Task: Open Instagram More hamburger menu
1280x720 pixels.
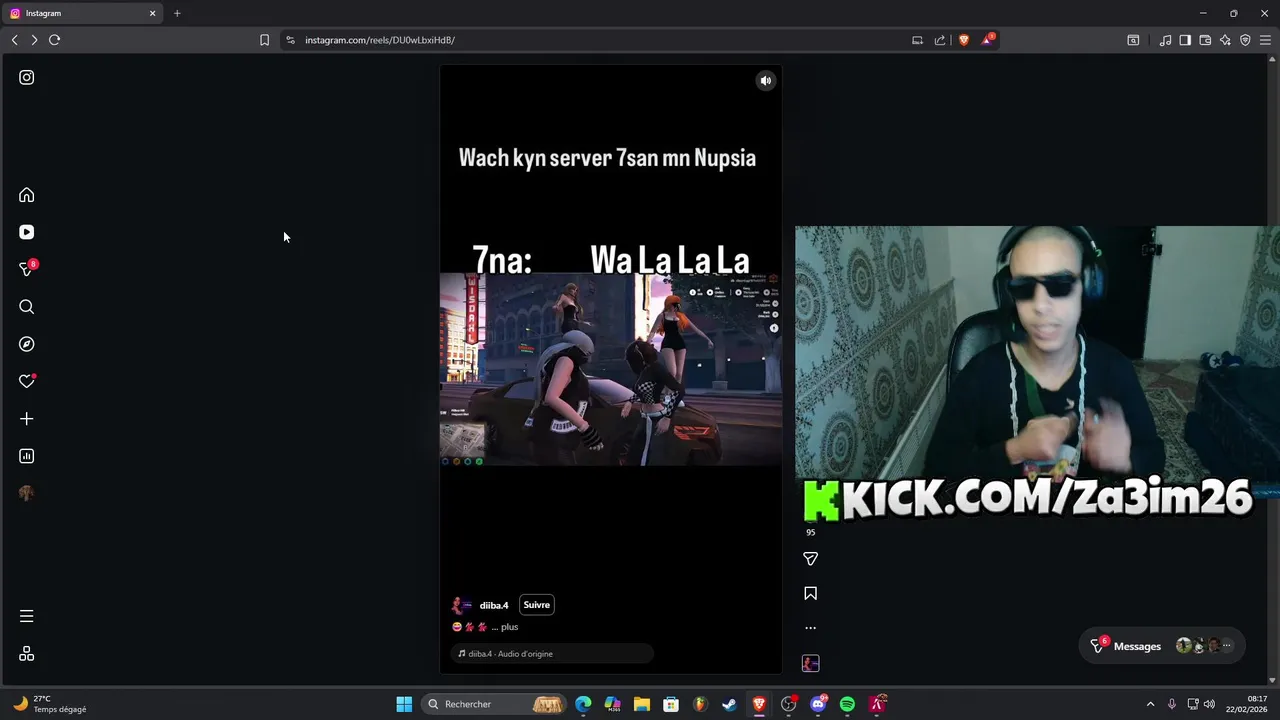Action: tap(27, 616)
